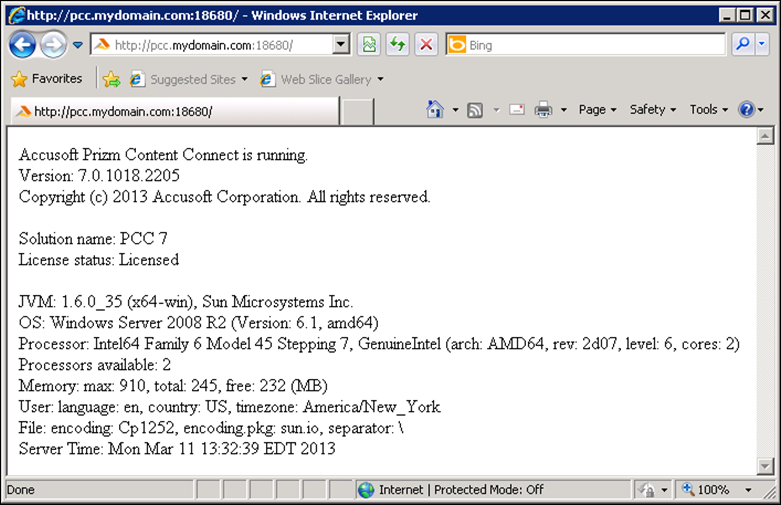Open Suggested Sites link
Screen dimensions: 781x505
coord(183,79)
